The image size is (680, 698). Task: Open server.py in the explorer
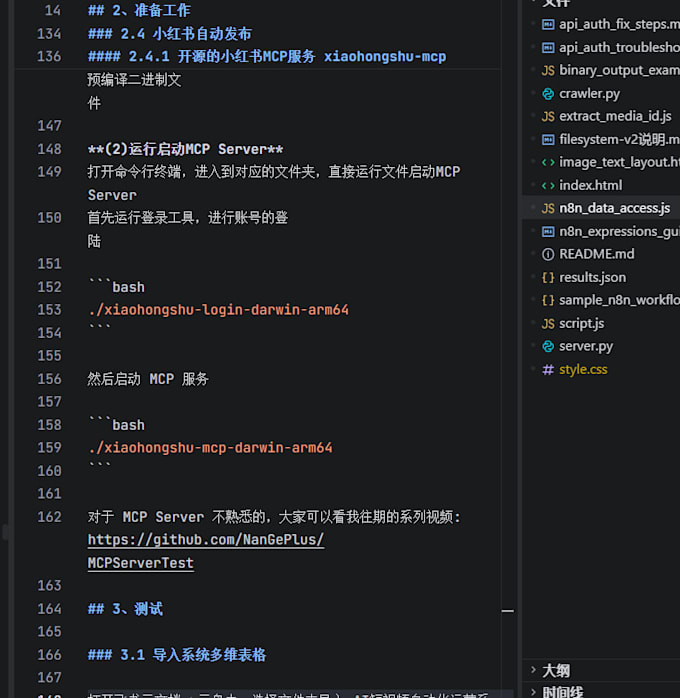click(586, 346)
